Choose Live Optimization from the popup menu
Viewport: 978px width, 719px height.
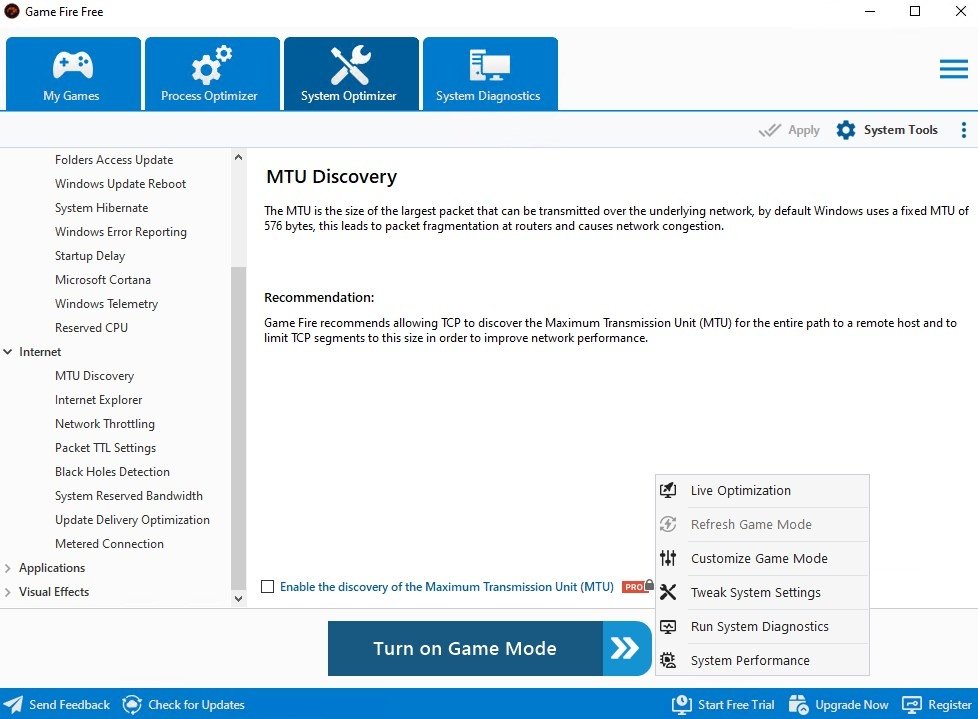click(x=762, y=490)
